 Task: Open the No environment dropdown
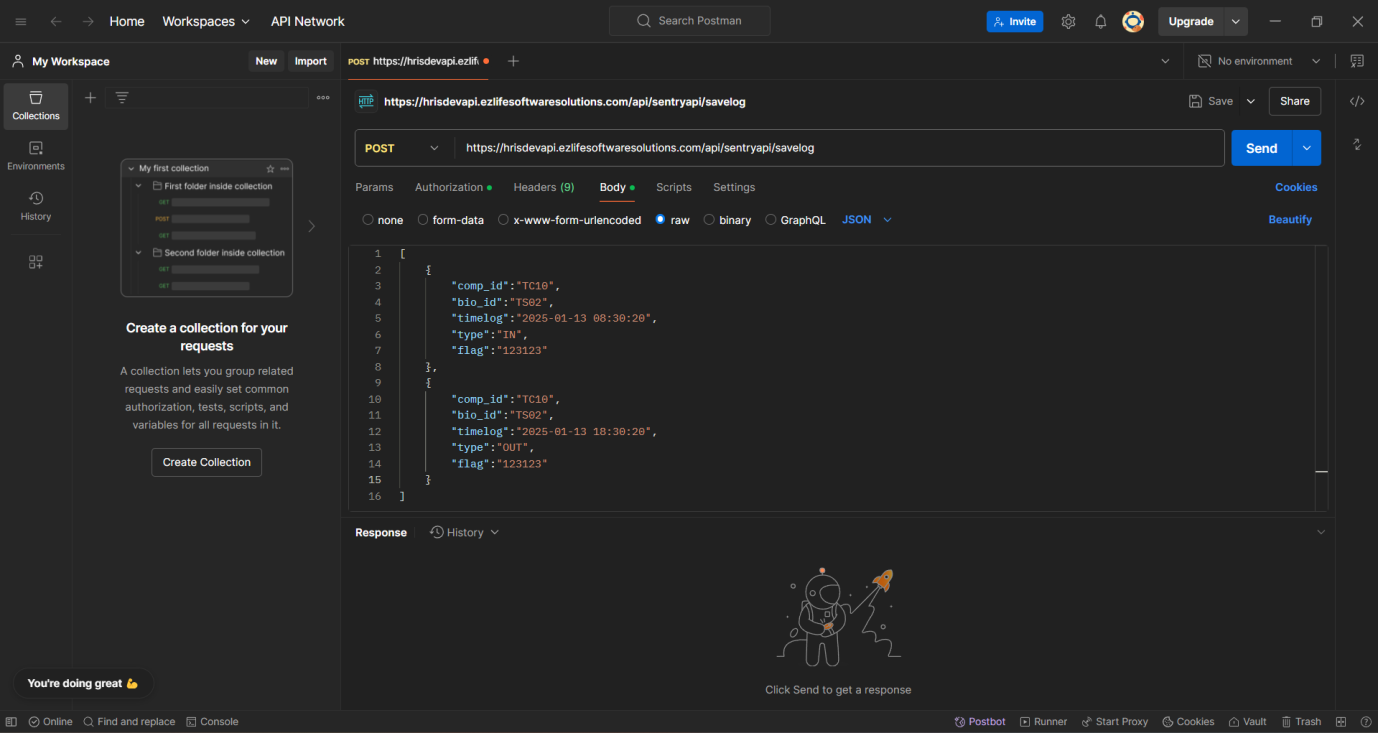[x=1260, y=61]
